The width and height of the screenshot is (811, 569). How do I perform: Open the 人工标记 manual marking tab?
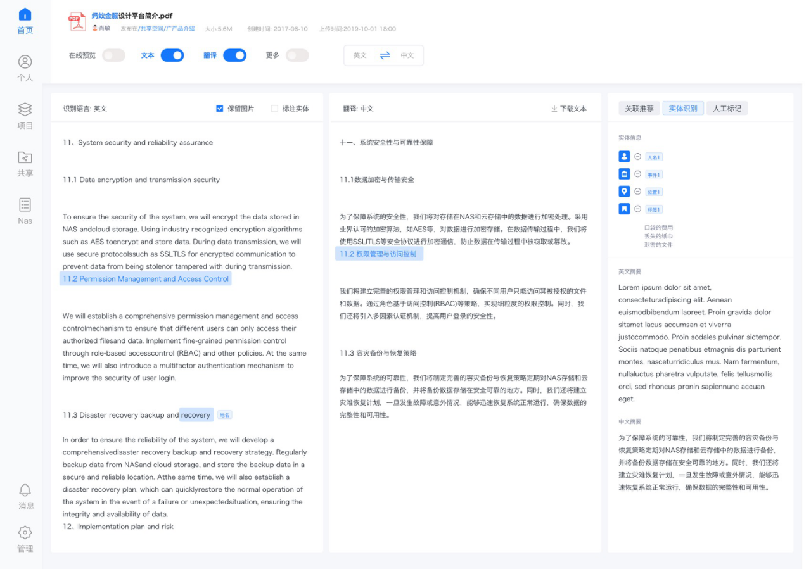tap(727, 108)
